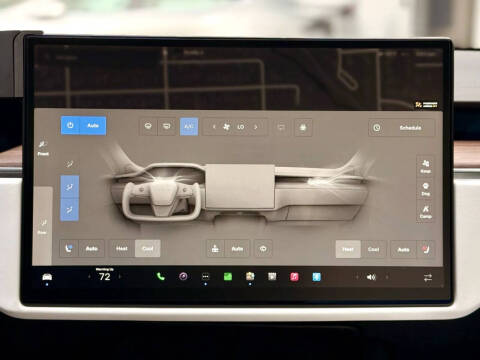The width and height of the screenshot is (480, 360).
Task: Raise cabin temperature with right arrow
Action: pyautogui.click(x=120, y=277)
